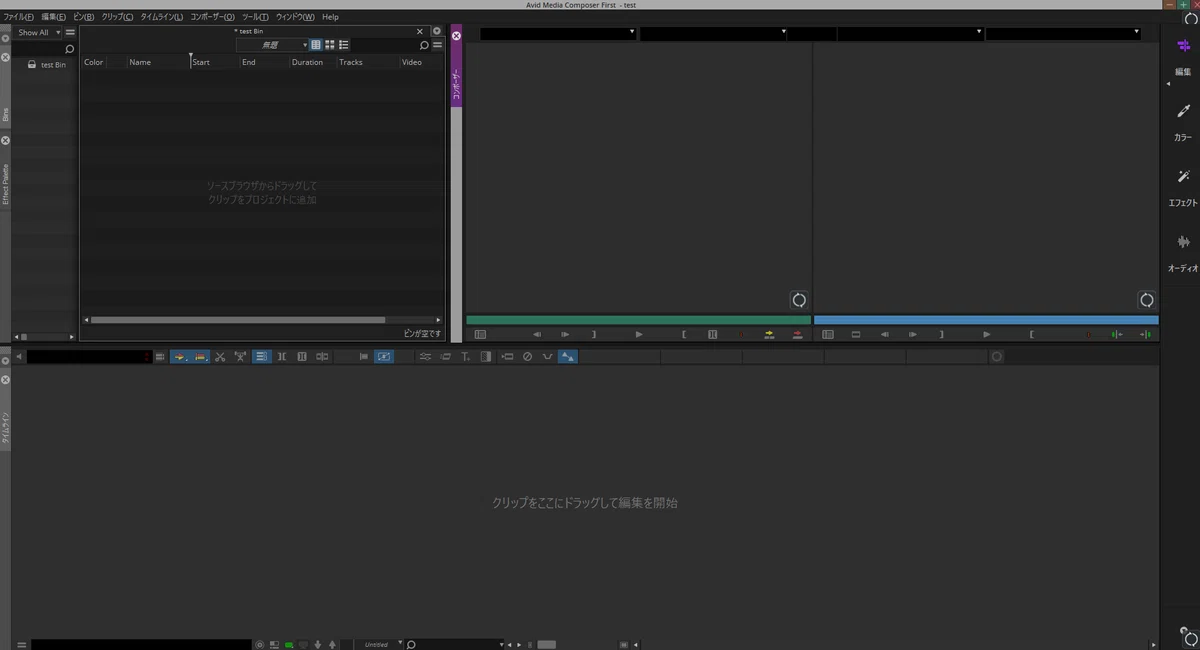Screen dimensions: 1200x650
Task: Close the test Bin tab
Action: [420, 31]
